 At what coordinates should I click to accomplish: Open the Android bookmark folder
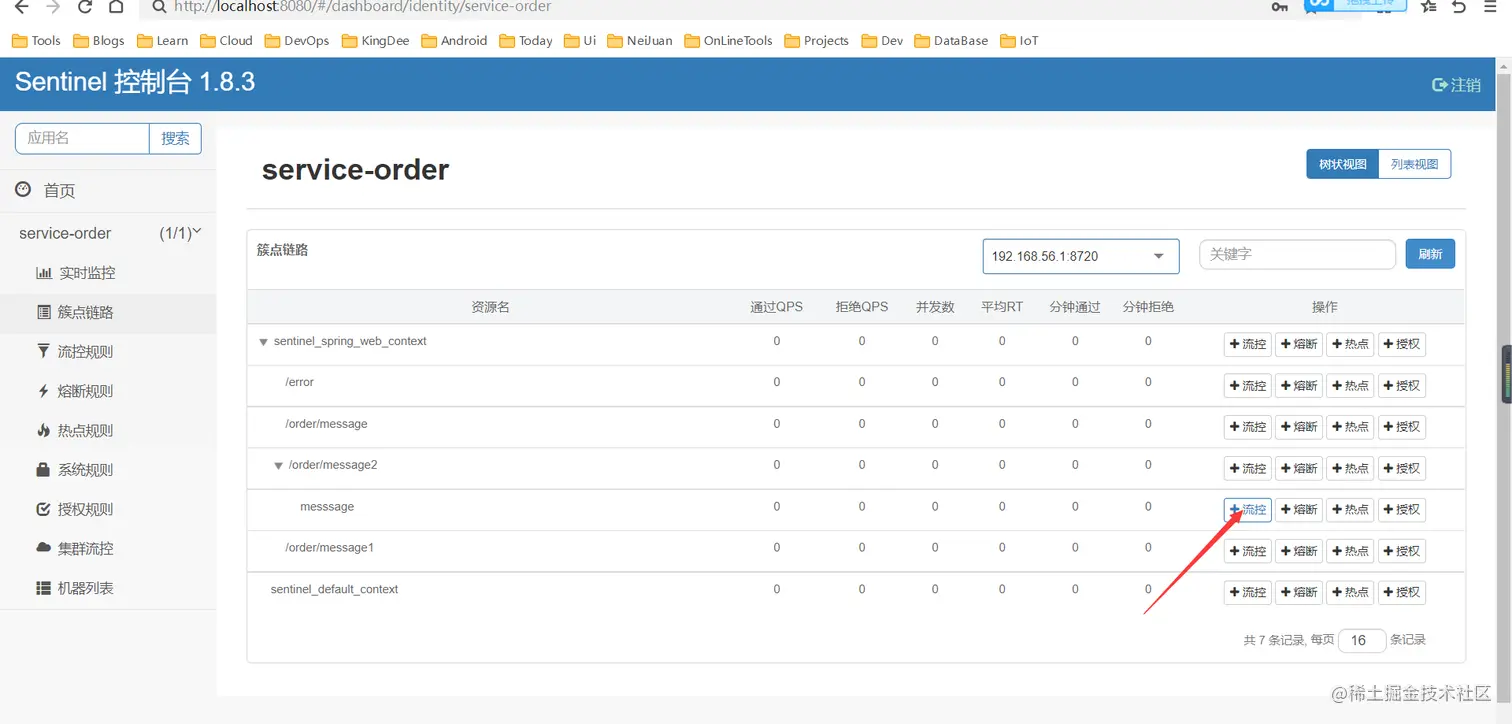click(x=454, y=41)
